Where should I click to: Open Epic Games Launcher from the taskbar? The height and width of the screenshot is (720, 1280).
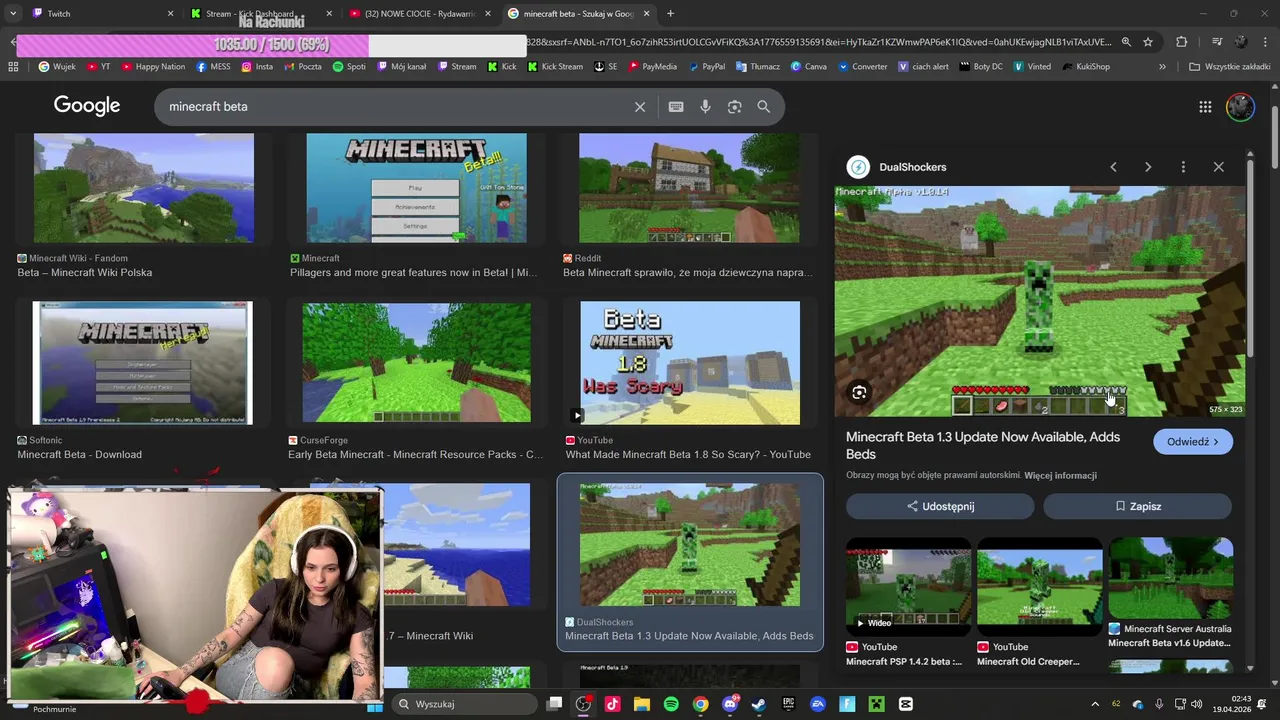789,705
